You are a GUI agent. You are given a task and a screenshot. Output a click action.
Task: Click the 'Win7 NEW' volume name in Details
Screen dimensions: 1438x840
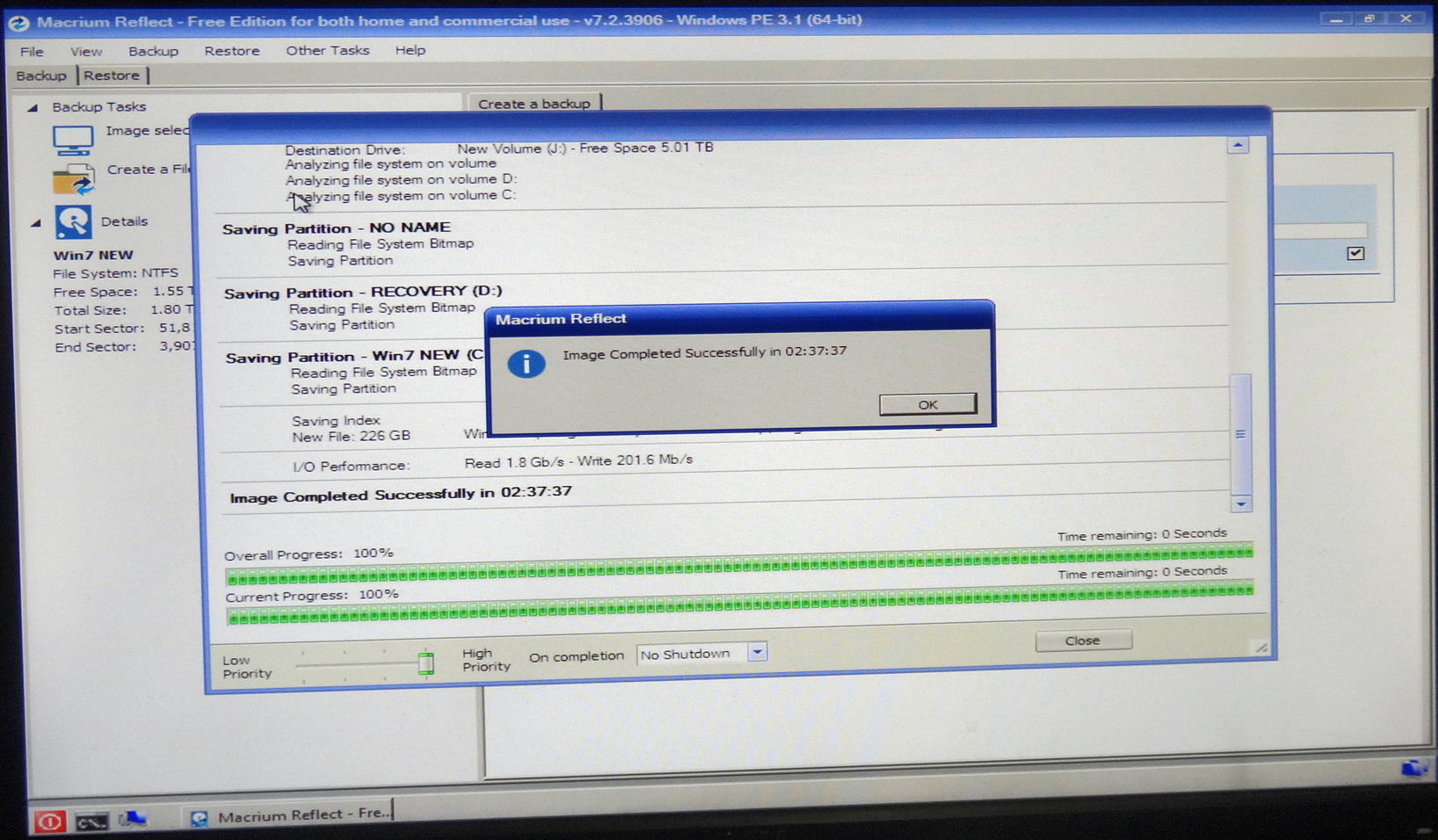[93, 256]
